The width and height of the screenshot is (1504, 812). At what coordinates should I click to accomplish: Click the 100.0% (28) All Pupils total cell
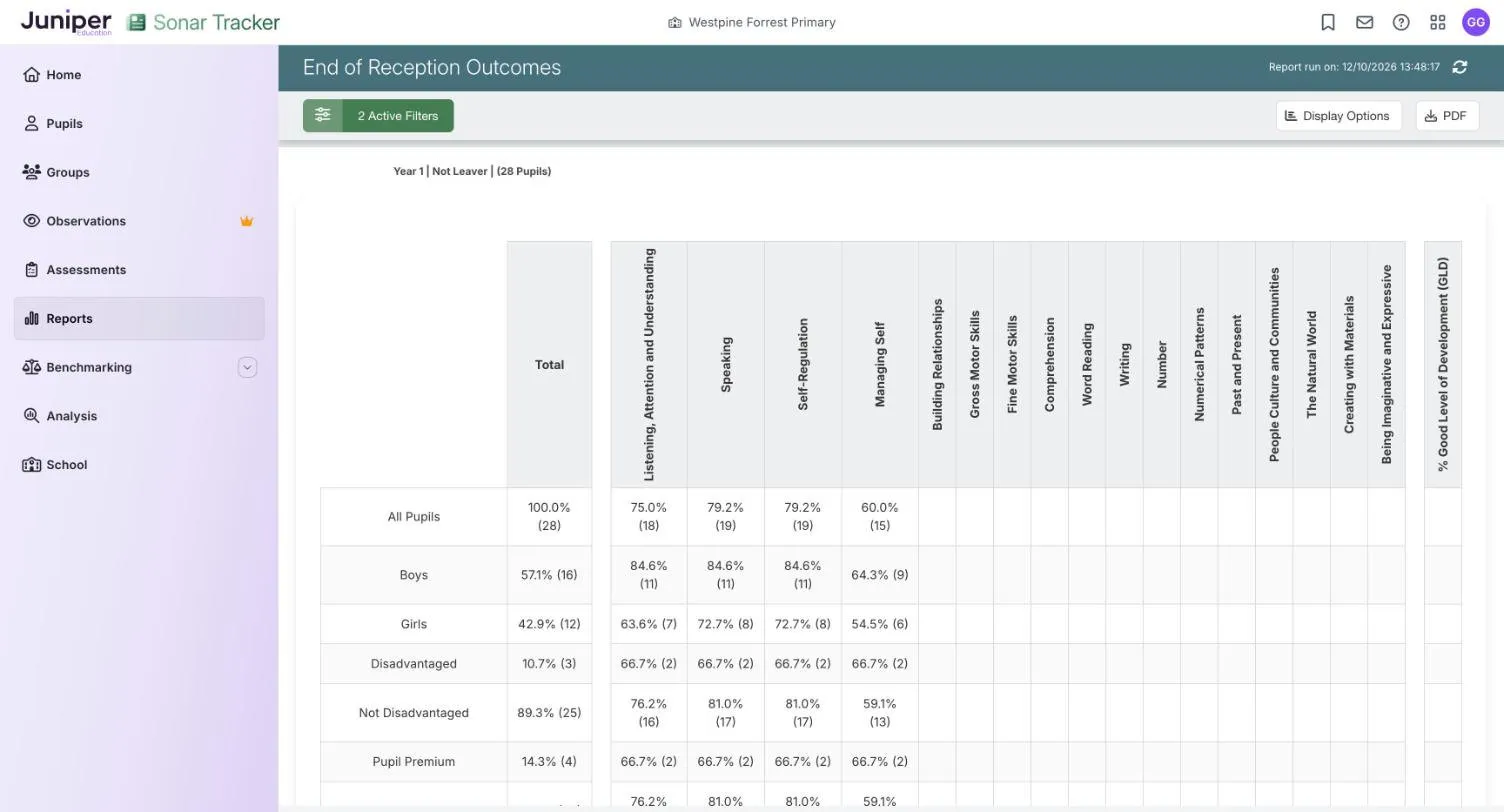(549, 517)
